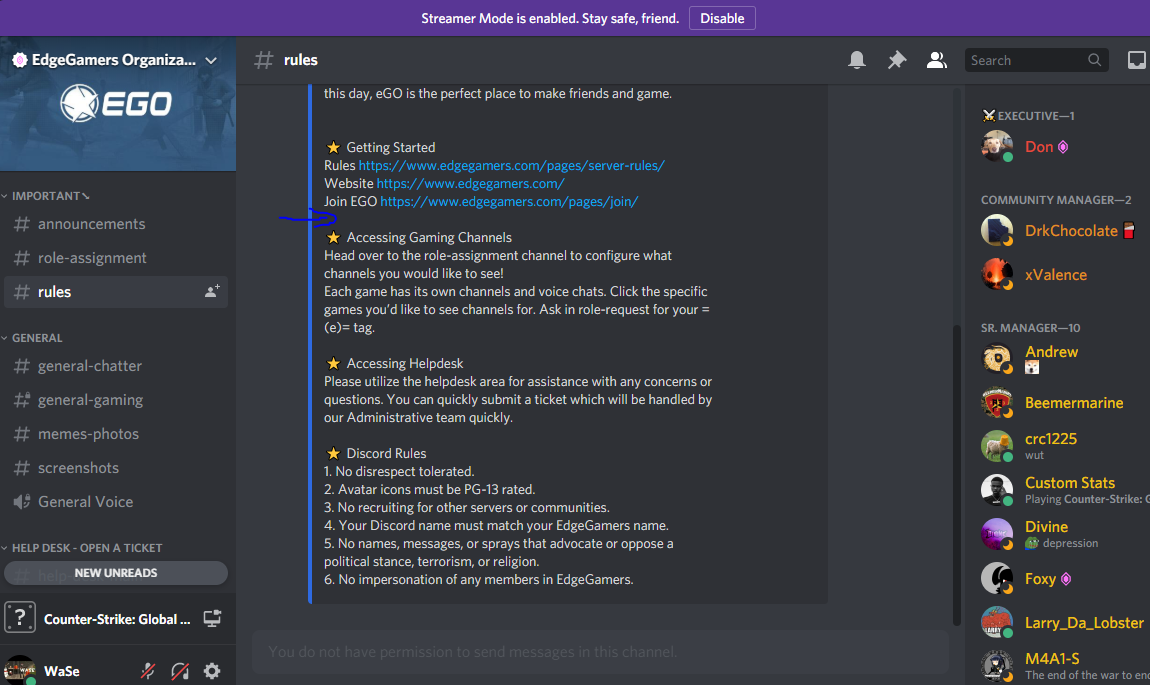Collapse the IMPORTANT category
This screenshot has width=1150, height=685.
45,196
